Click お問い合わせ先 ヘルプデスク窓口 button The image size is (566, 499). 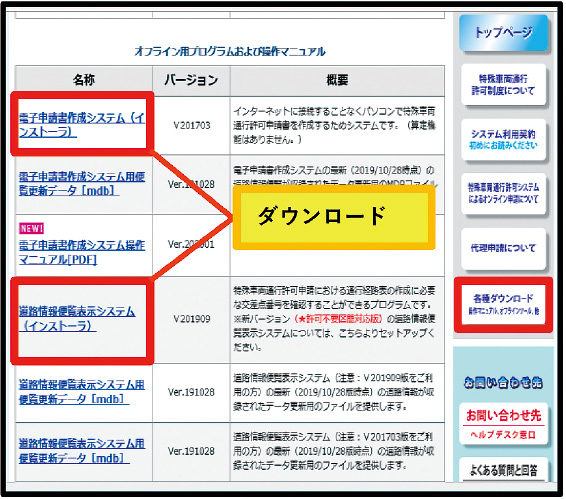(x=504, y=424)
